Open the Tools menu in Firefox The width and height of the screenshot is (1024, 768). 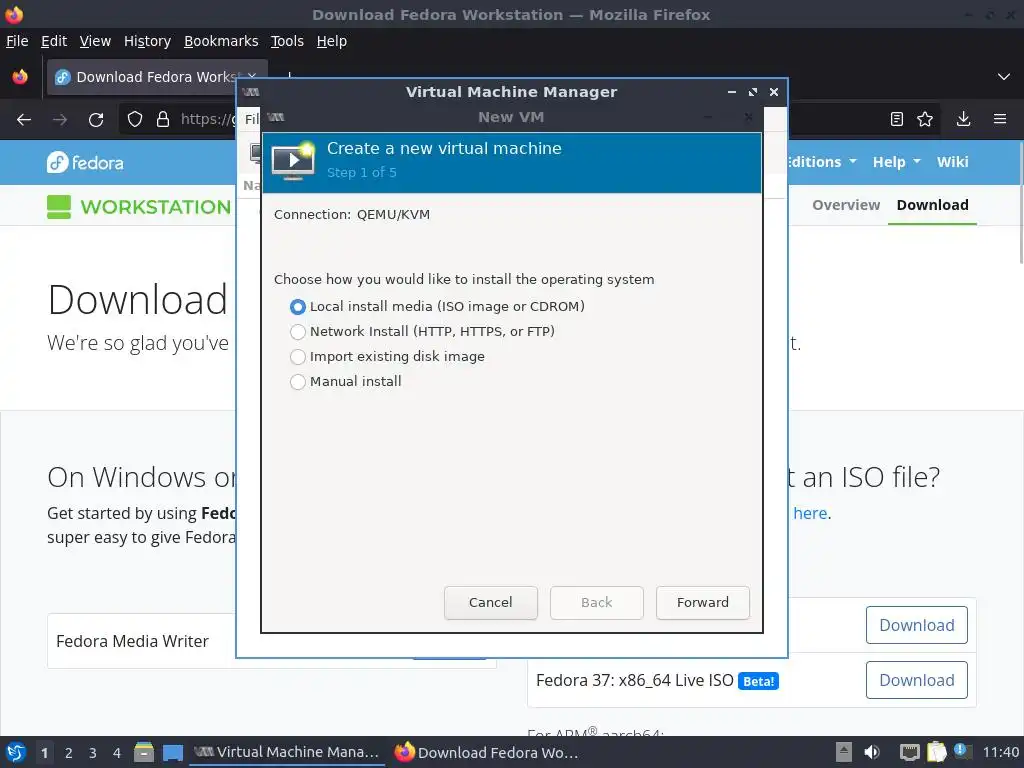tap(287, 41)
